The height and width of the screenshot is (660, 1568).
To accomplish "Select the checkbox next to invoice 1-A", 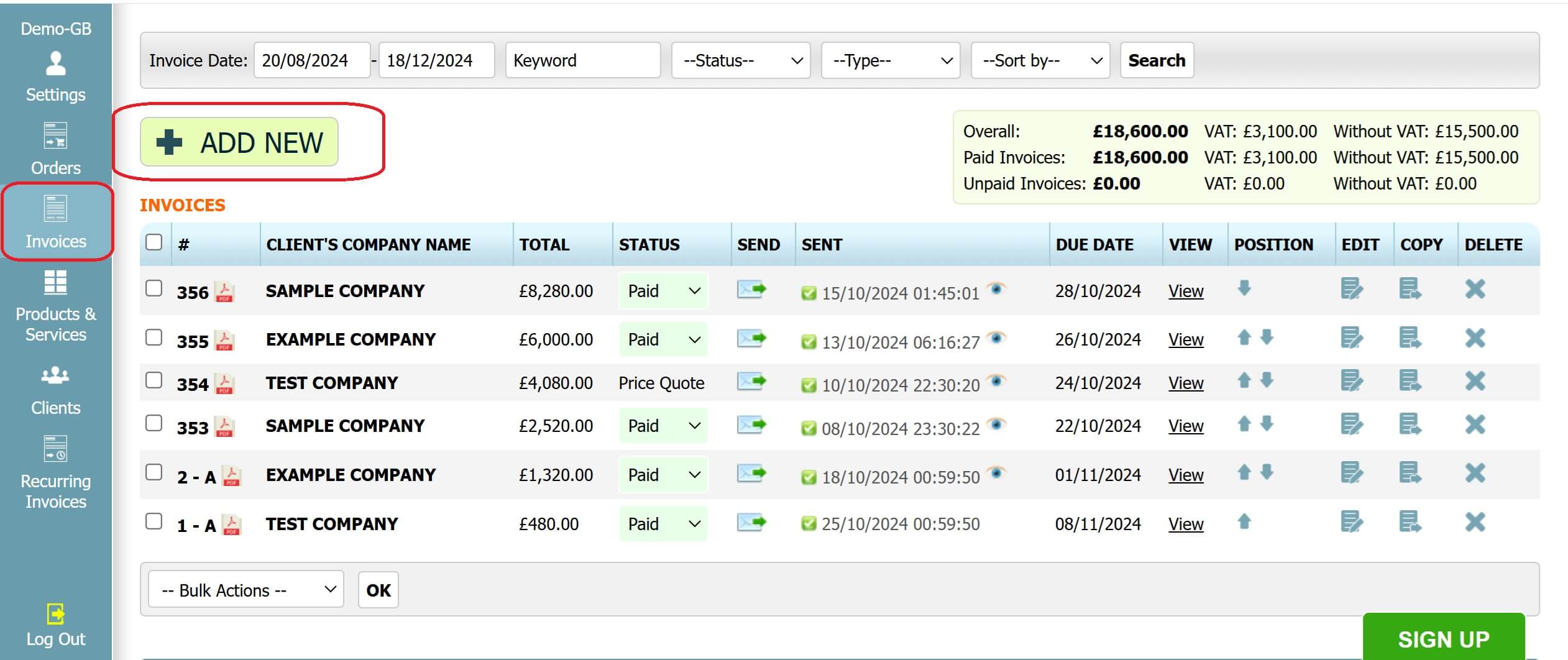I will 153,521.
